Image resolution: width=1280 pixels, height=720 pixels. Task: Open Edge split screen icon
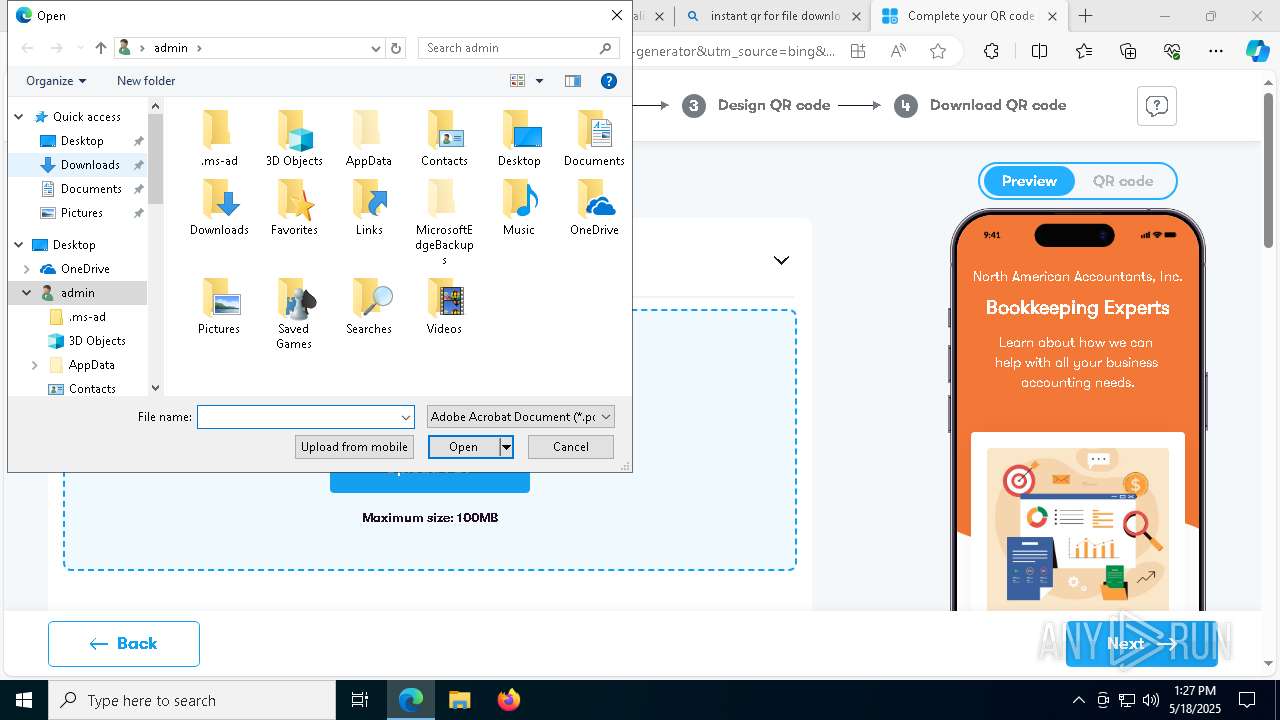[x=1039, y=51]
